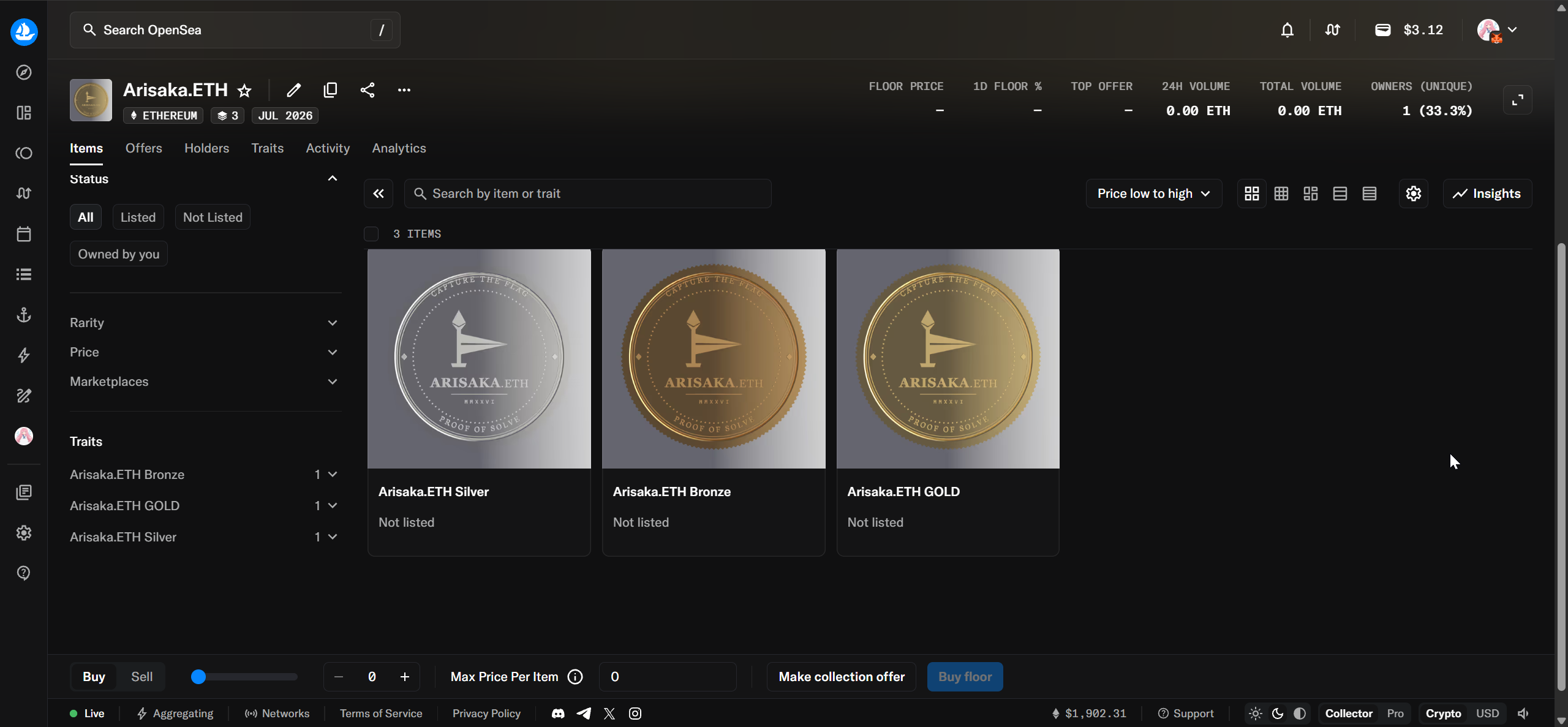Switch to Pro mode
This screenshot has height=727, width=1568.
click(x=1395, y=714)
